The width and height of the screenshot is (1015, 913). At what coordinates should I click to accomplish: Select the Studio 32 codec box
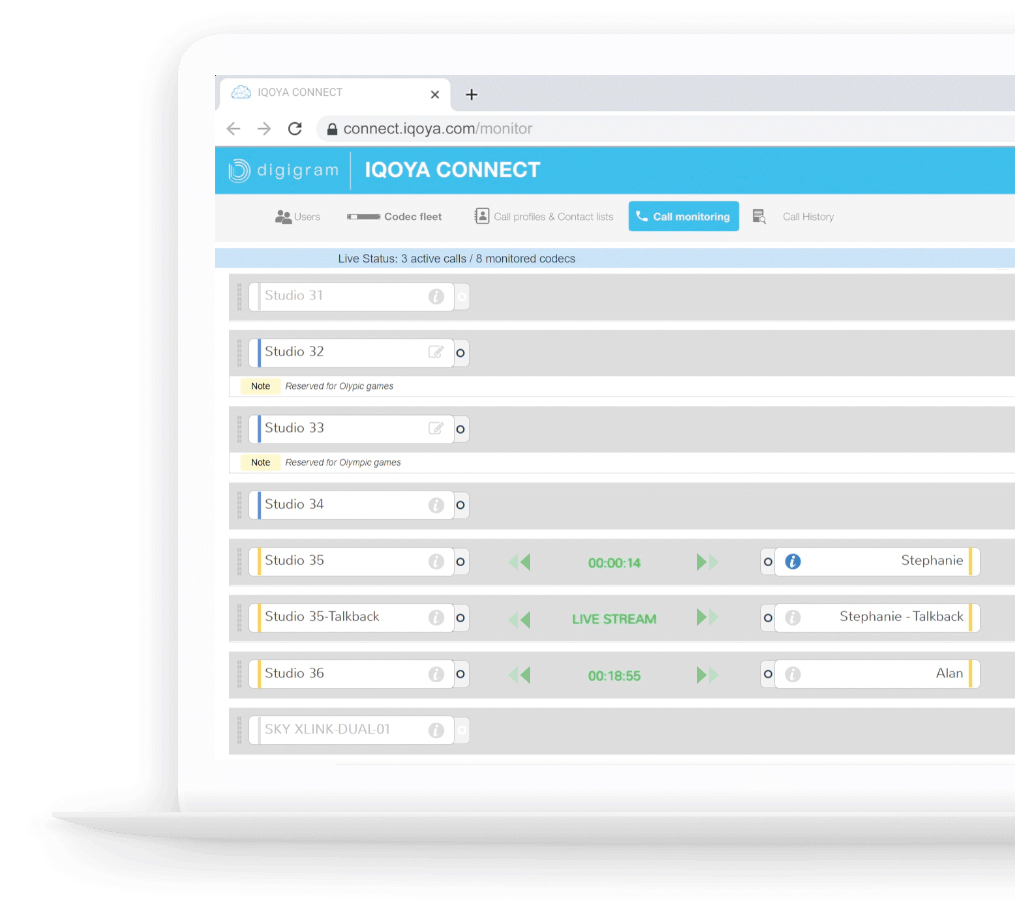[x=351, y=353]
